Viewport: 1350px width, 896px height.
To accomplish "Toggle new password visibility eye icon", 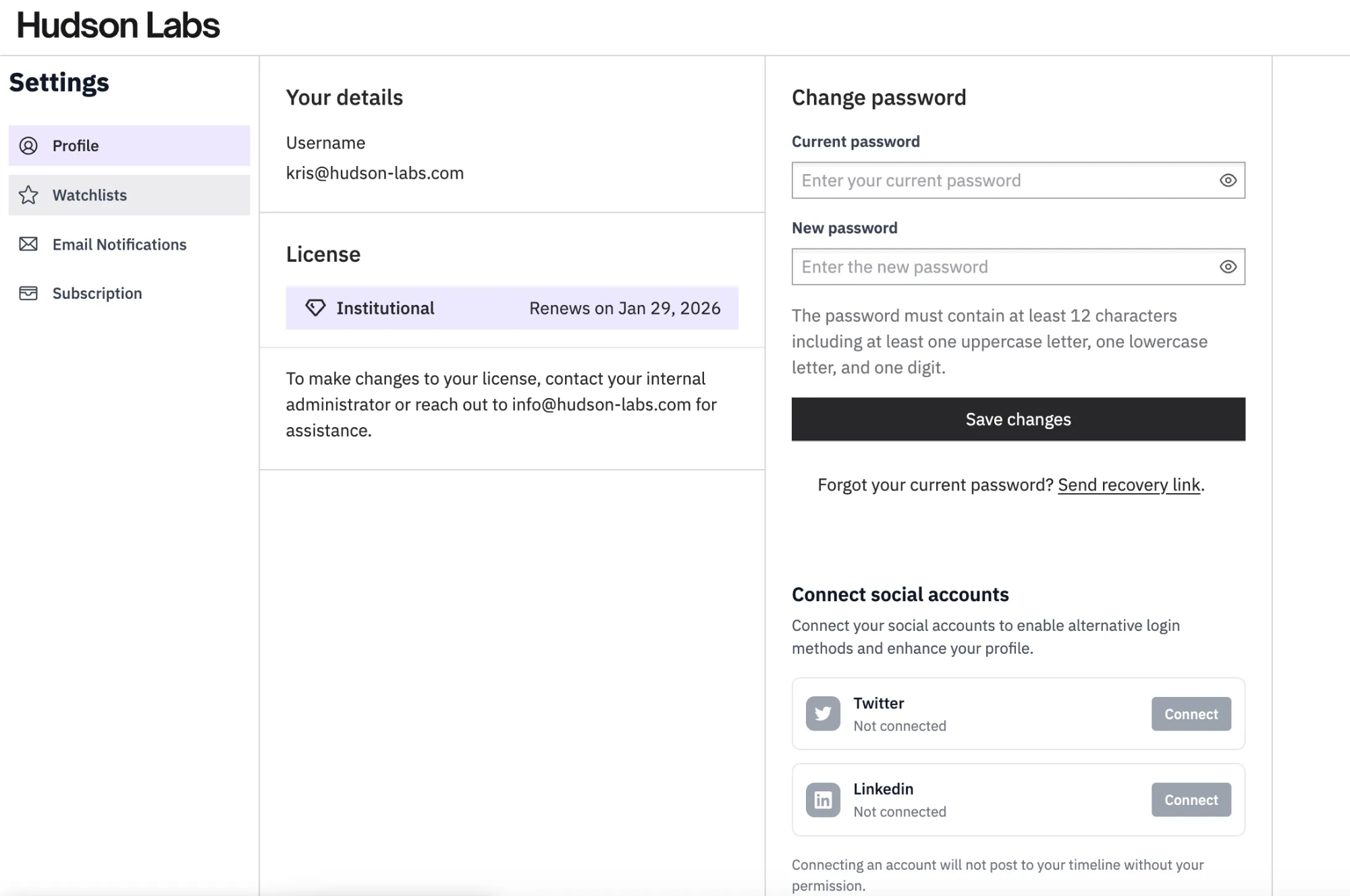I will (x=1228, y=267).
